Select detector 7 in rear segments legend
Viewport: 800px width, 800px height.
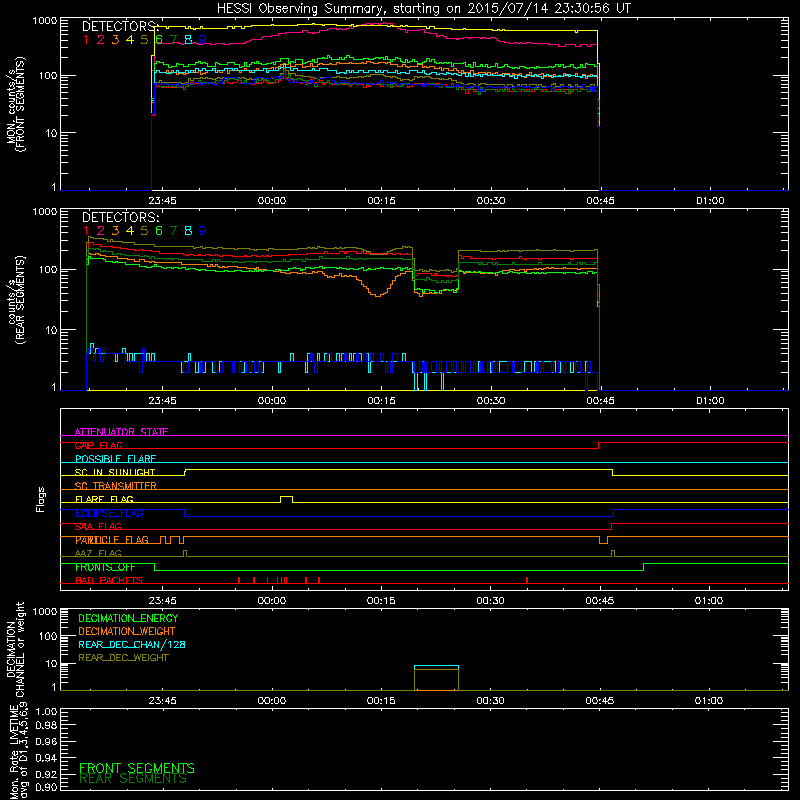[173, 231]
